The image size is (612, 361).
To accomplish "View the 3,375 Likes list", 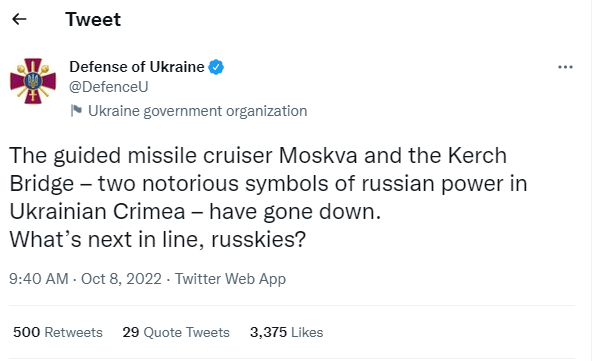I will [286, 333].
